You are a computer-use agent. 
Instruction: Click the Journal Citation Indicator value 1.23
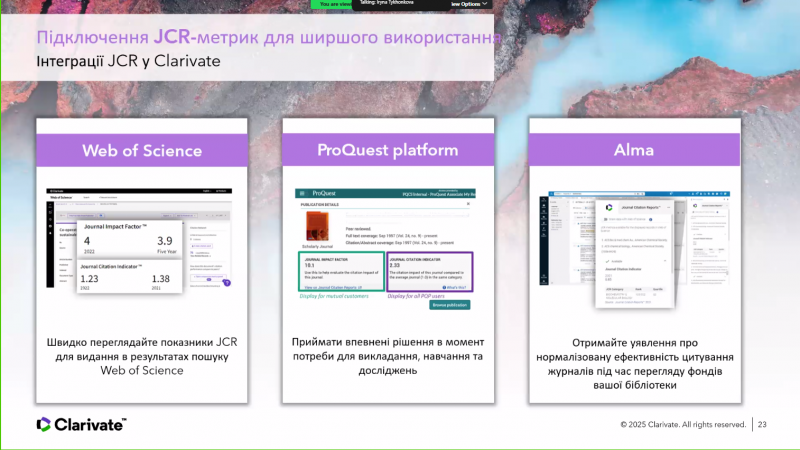[x=89, y=279]
